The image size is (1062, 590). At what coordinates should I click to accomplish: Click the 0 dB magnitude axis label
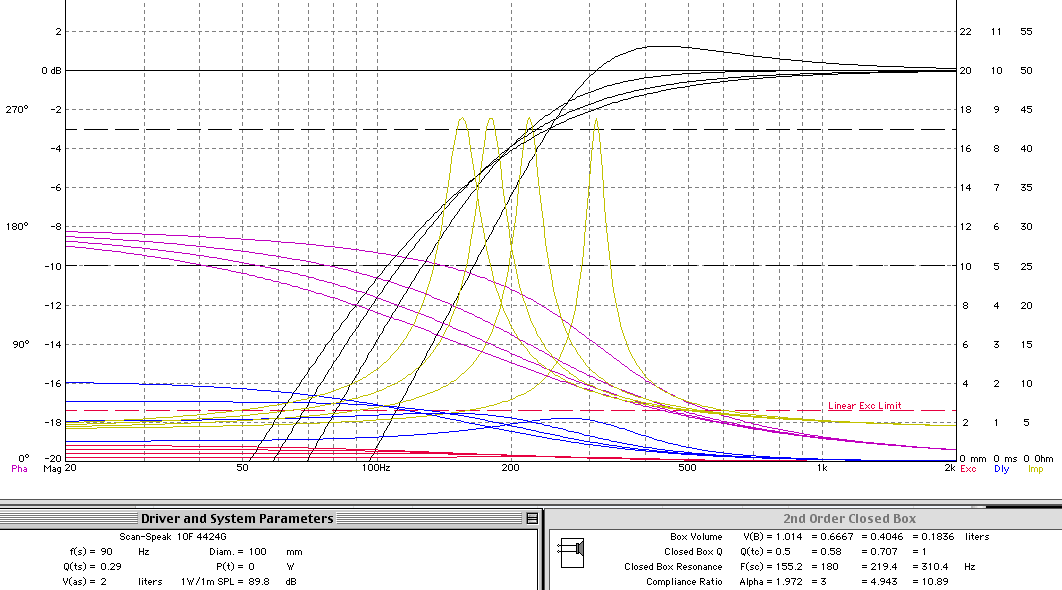click(x=51, y=70)
